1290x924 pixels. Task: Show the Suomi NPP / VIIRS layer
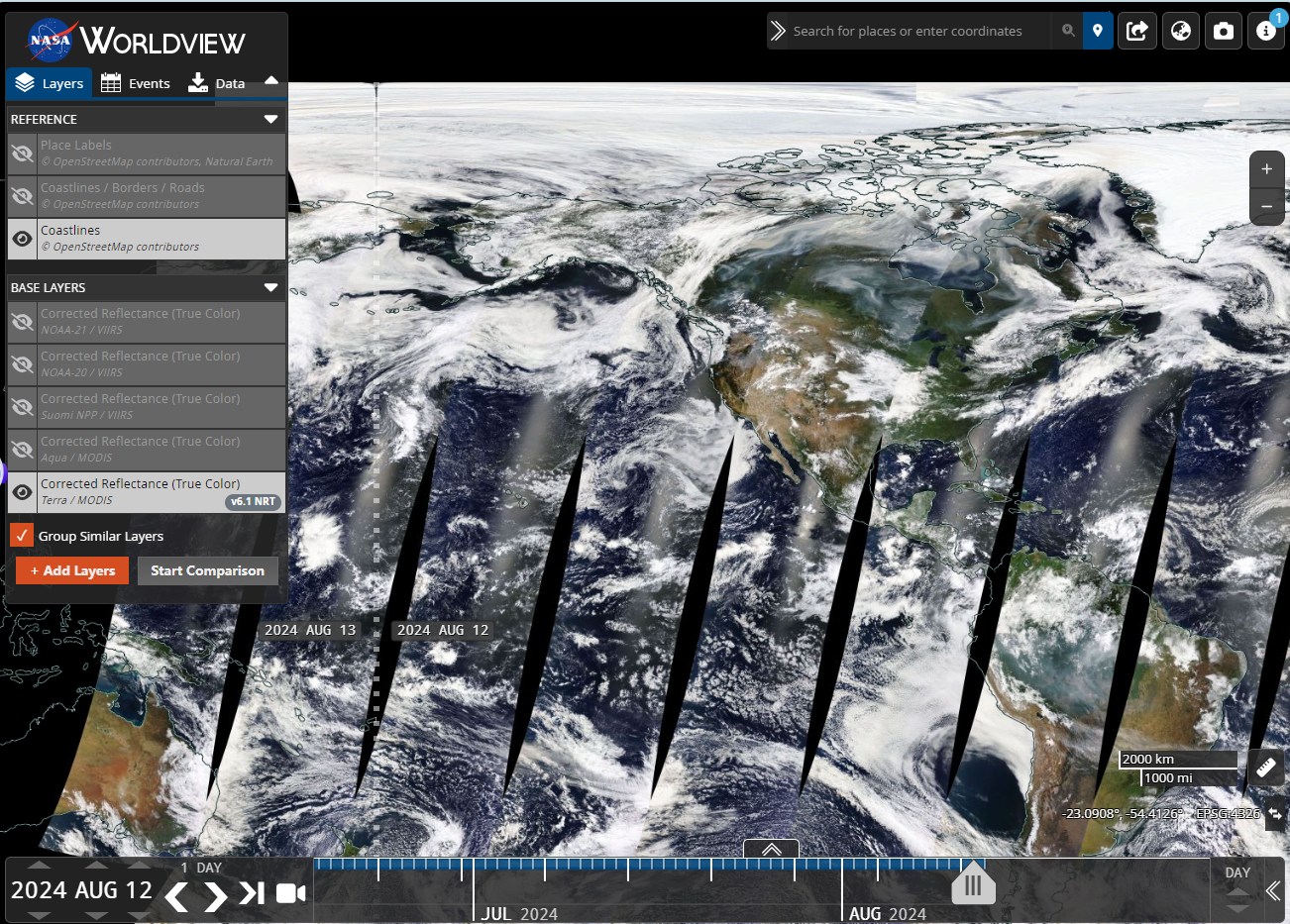22,407
